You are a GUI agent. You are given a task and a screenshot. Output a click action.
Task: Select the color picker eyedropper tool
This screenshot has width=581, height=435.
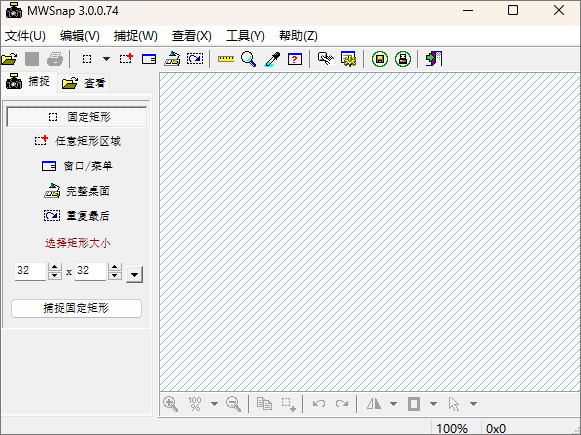(272, 59)
